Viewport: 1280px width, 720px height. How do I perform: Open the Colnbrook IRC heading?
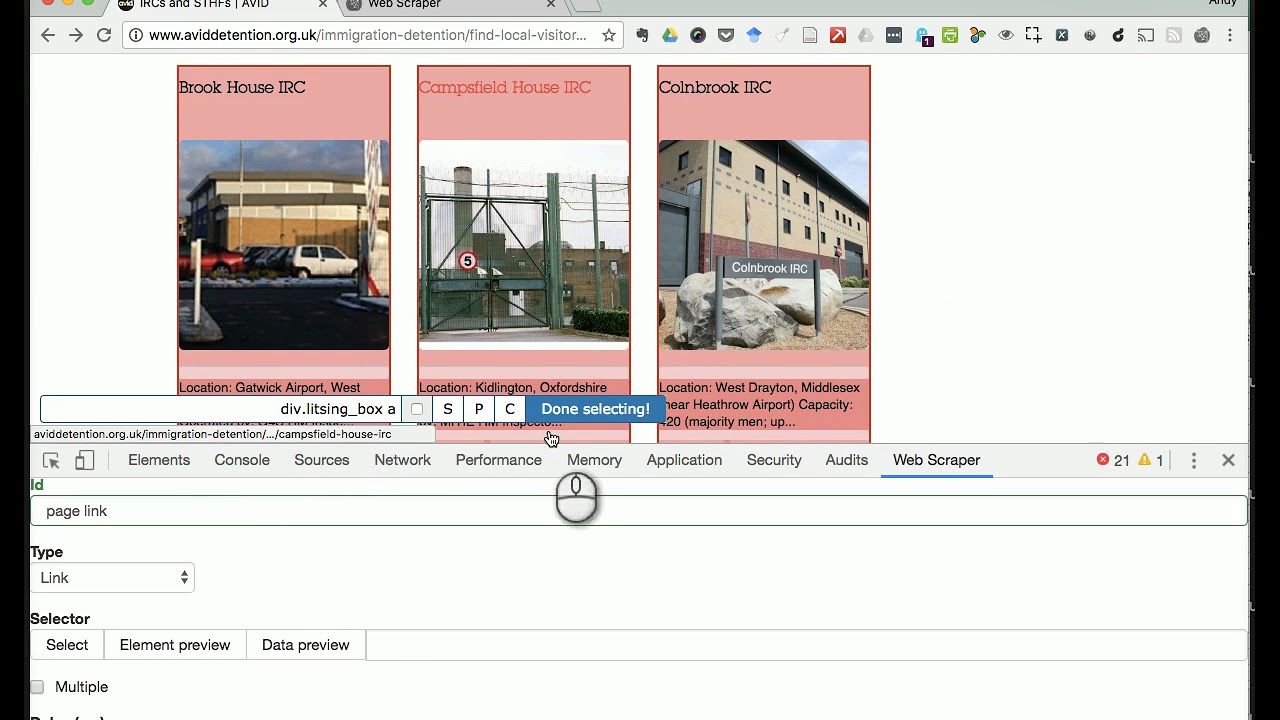(715, 87)
